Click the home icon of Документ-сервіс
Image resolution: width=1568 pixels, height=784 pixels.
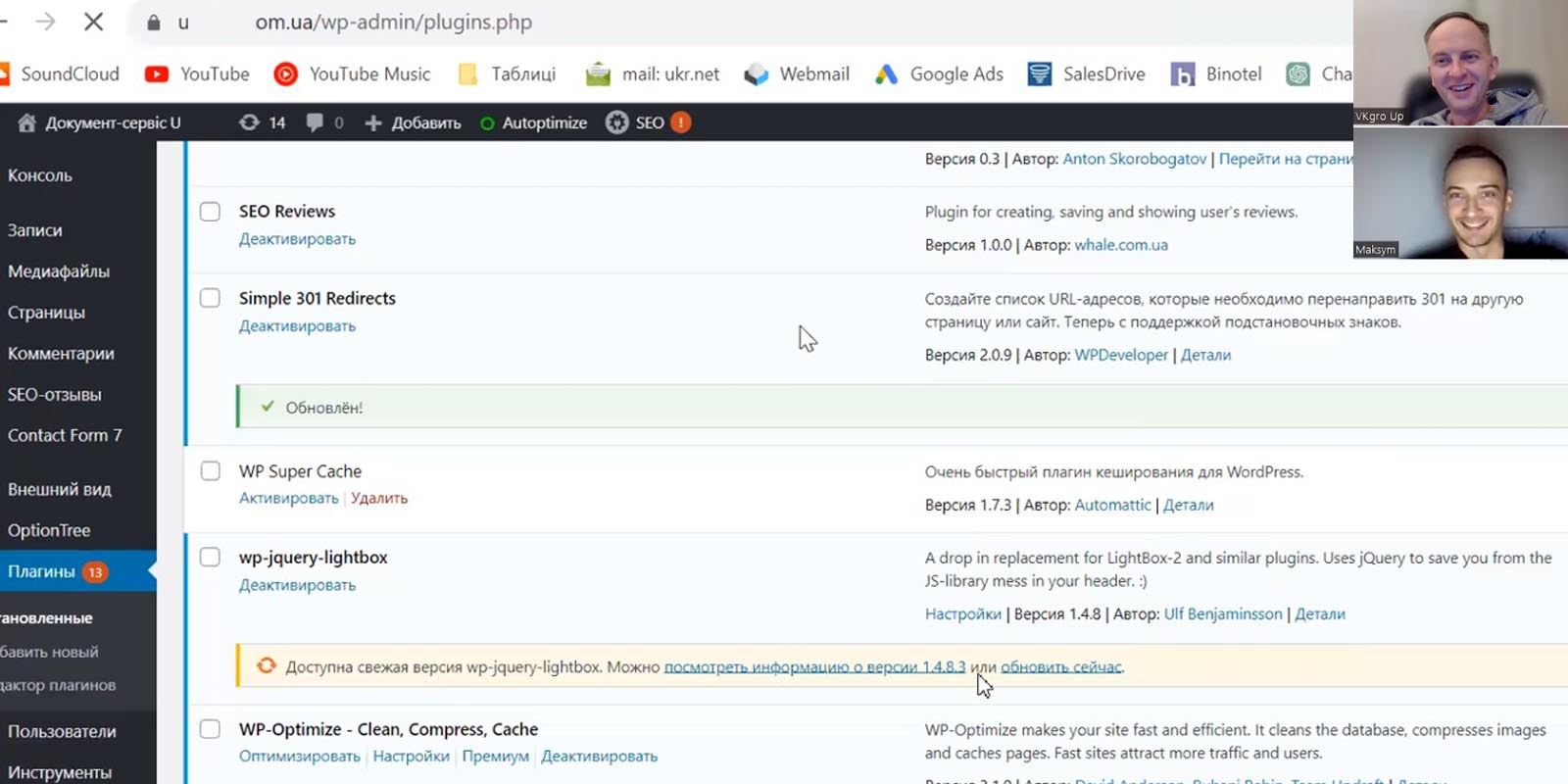(26, 122)
